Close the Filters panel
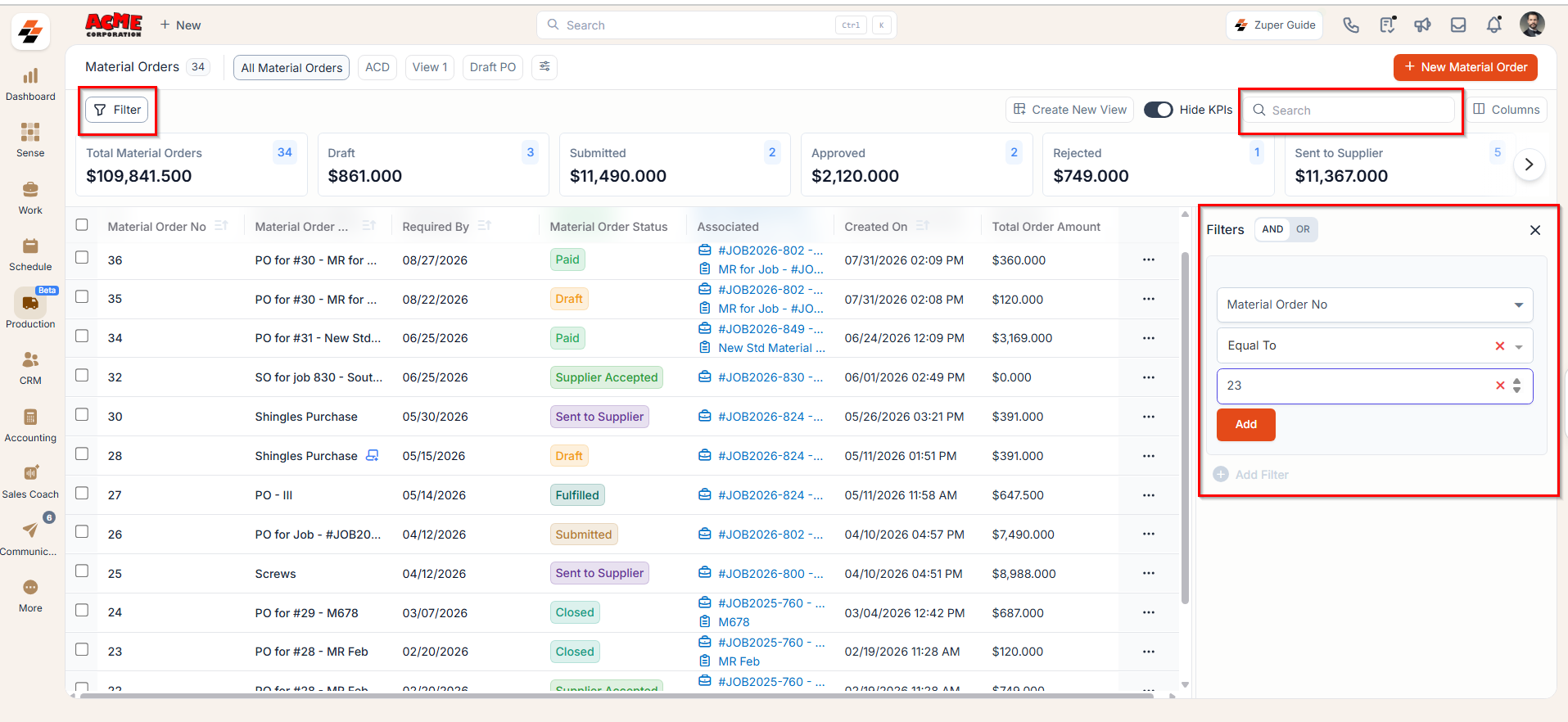This screenshot has height=722, width=1568. 1535,230
